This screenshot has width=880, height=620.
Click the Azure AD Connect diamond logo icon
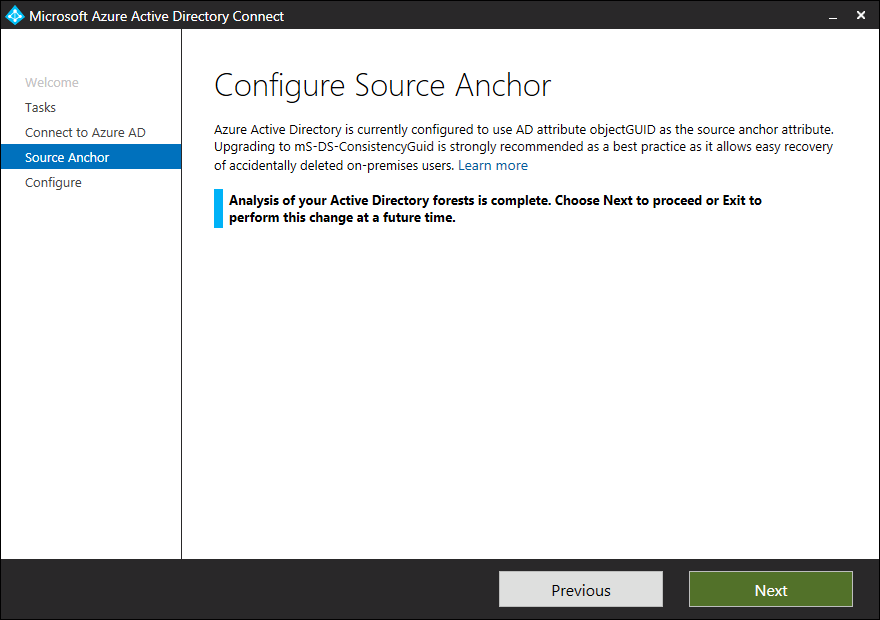coord(15,15)
